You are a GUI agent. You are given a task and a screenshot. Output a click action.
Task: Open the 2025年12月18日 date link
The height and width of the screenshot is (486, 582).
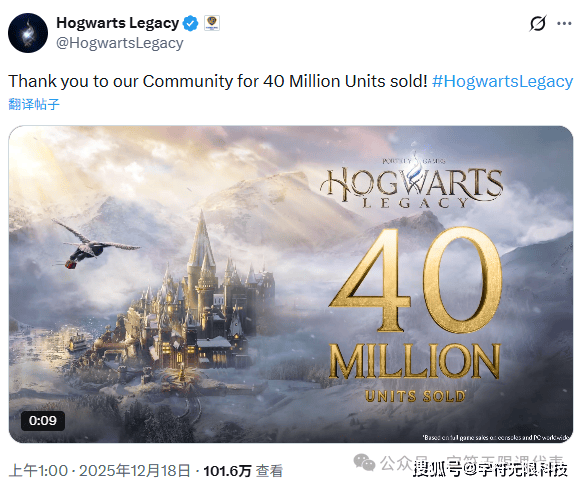pos(135,471)
